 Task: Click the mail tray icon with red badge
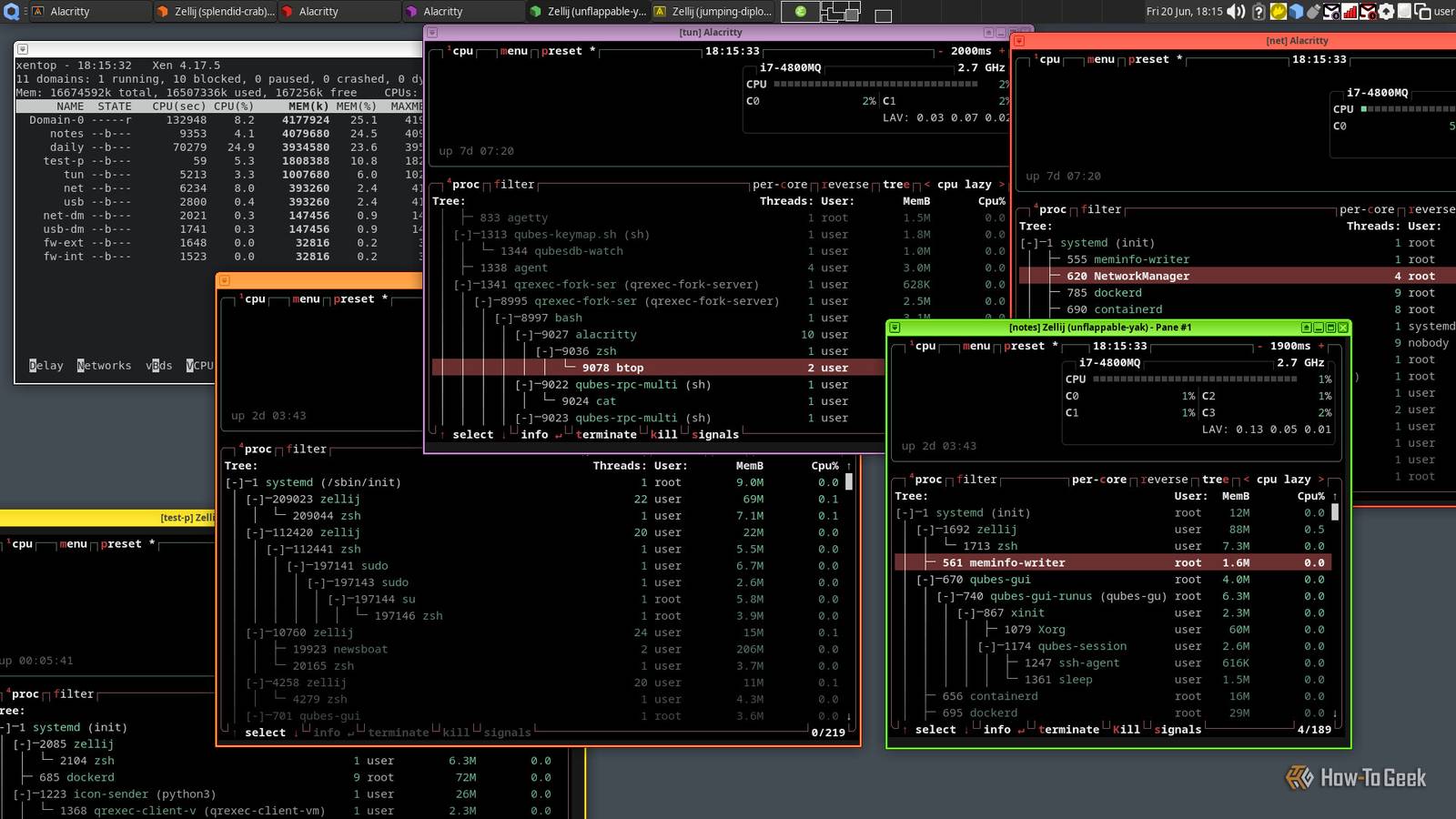point(1368,12)
